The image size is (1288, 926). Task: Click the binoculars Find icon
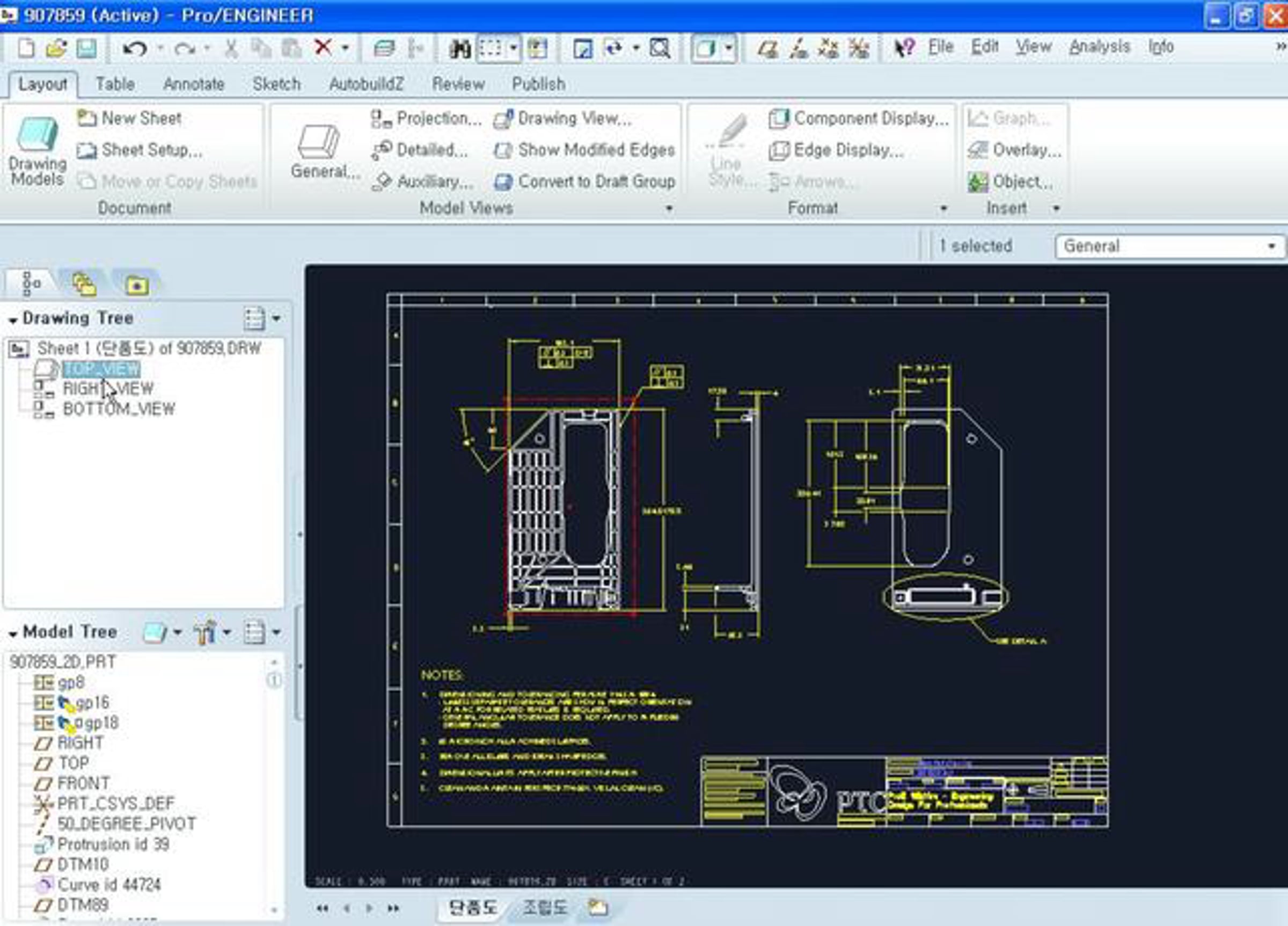(x=459, y=49)
